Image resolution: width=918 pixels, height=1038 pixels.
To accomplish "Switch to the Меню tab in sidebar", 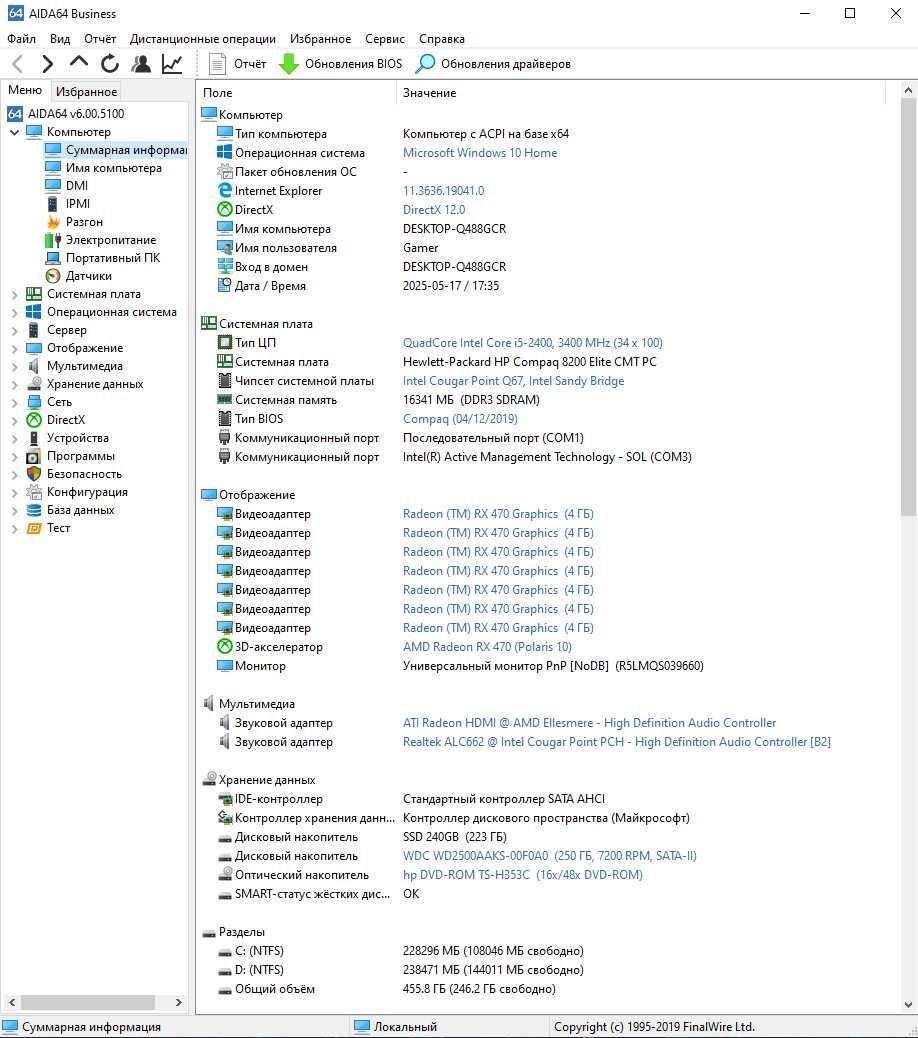I will pyautogui.click(x=25, y=90).
